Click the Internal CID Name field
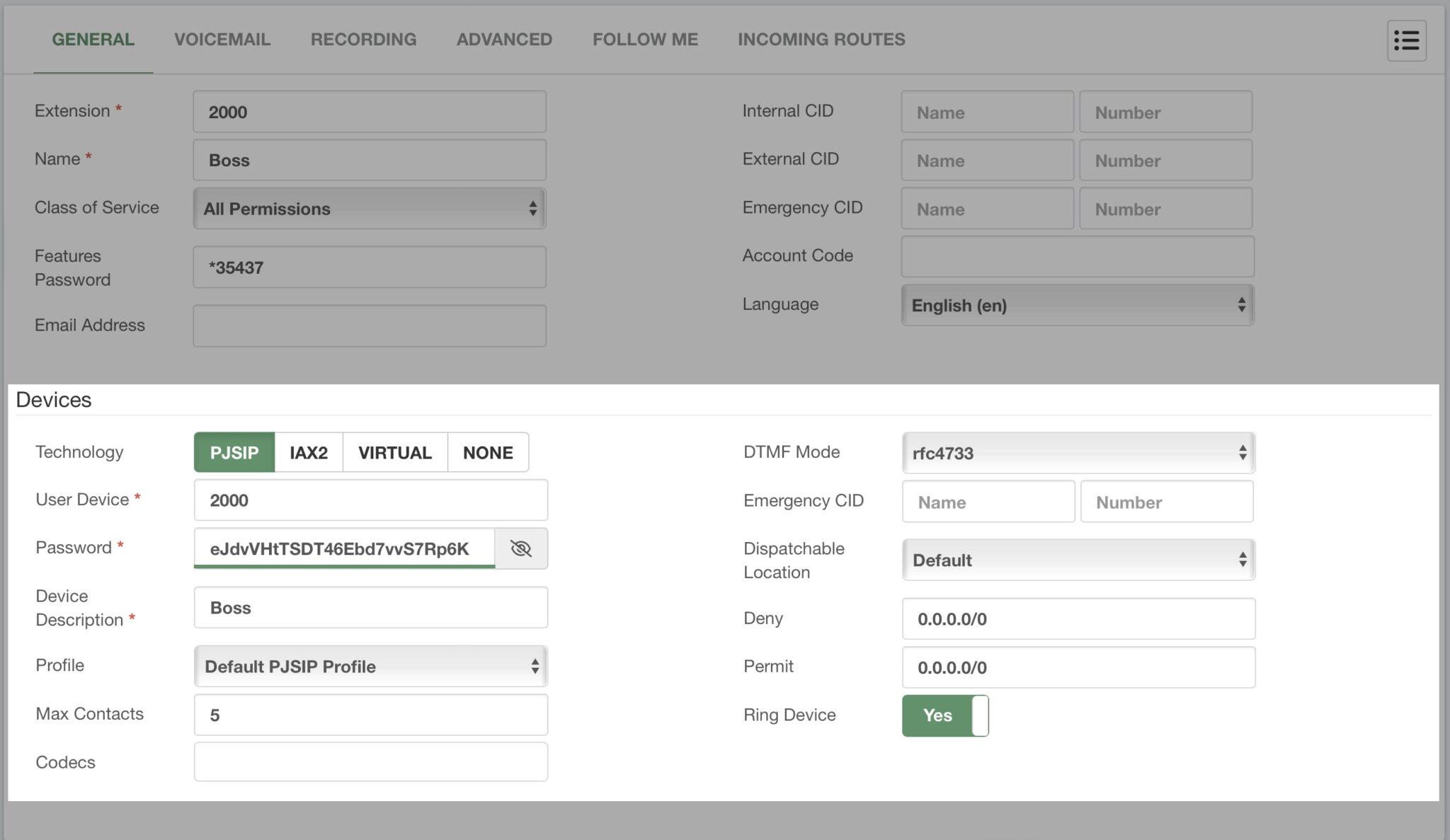Screen dimensions: 1450x840 (x=988, y=112)
